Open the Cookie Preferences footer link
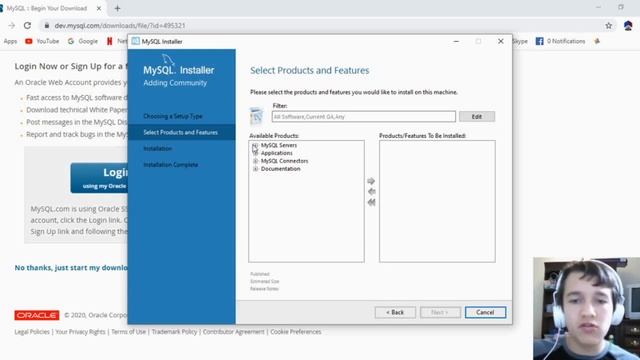This screenshot has width=640, height=360. pyautogui.click(x=296, y=332)
